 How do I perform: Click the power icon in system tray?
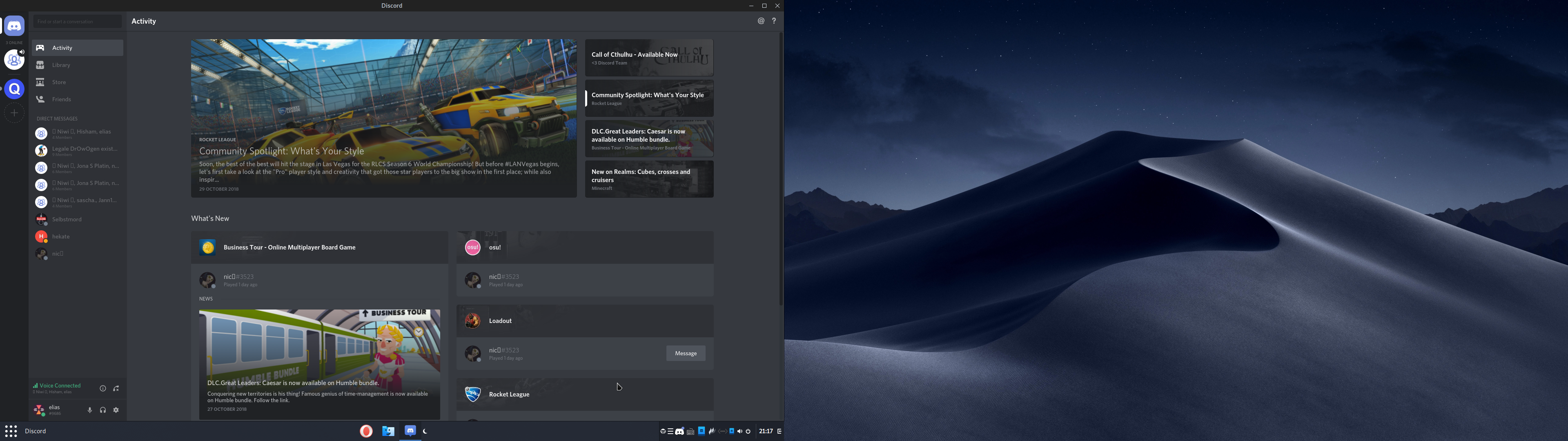(x=748, y=431)
